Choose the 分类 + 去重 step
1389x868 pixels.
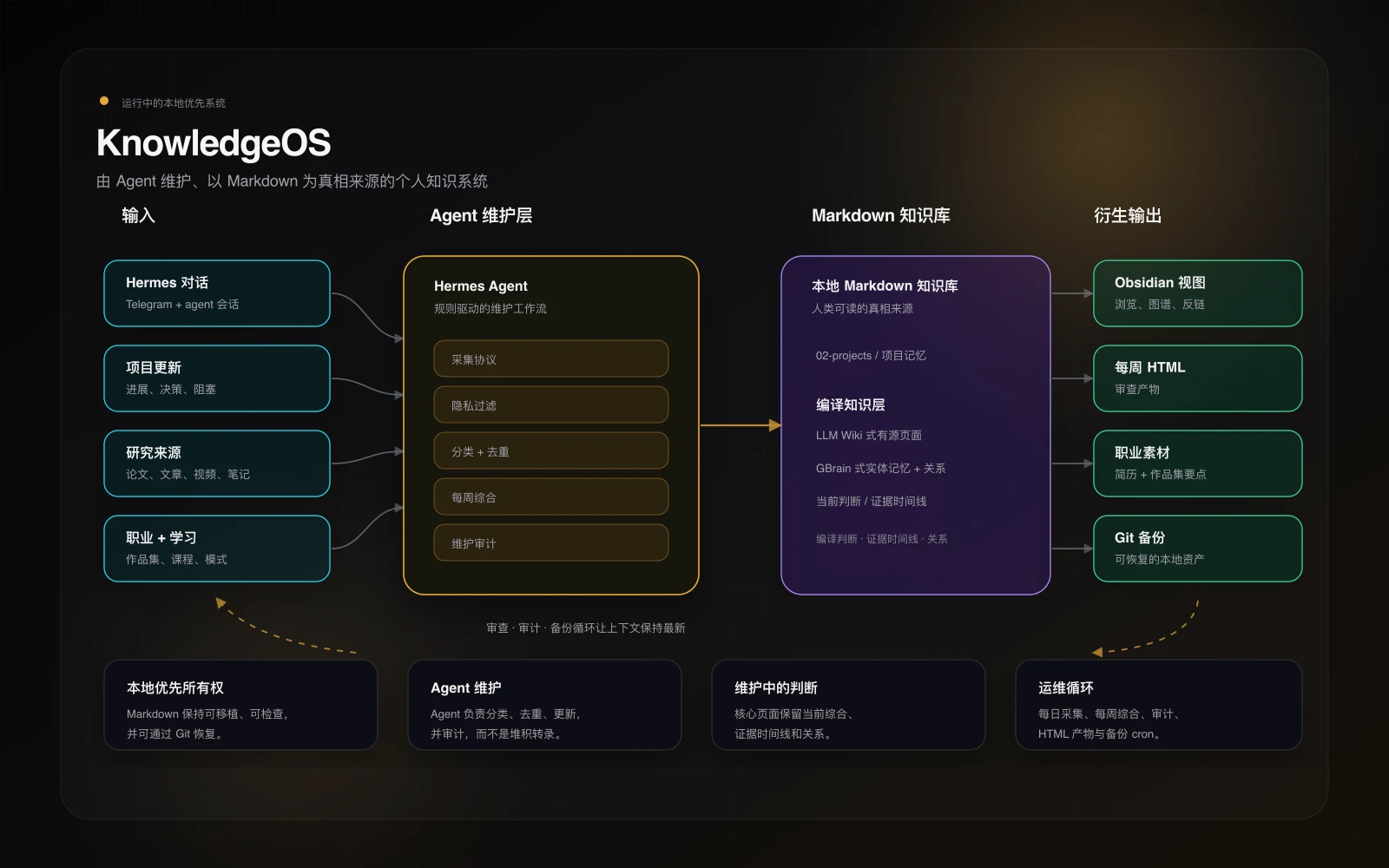[x=551, y=450]
